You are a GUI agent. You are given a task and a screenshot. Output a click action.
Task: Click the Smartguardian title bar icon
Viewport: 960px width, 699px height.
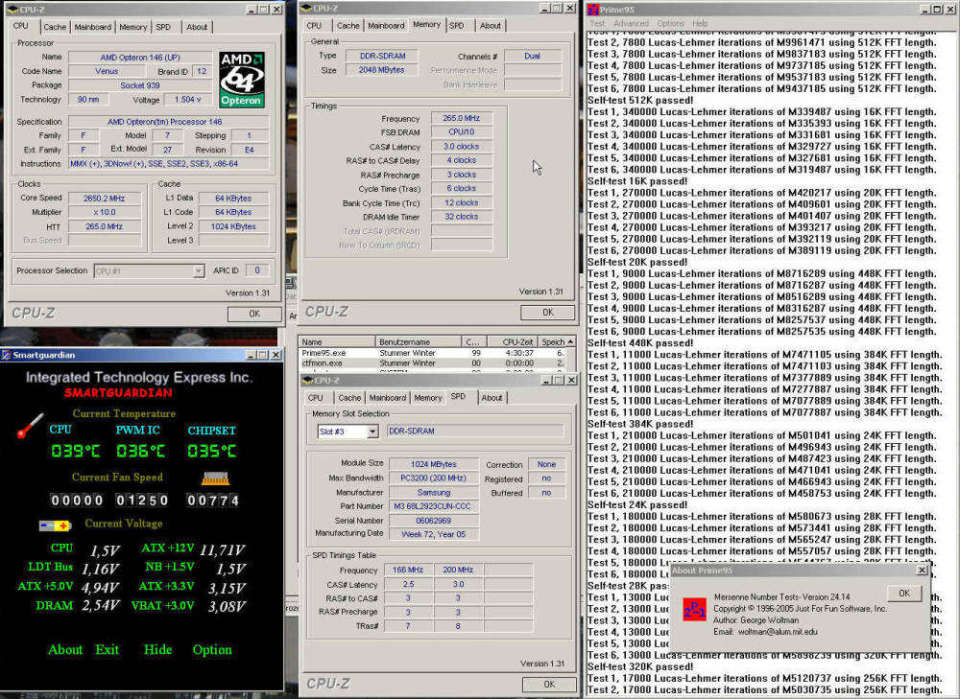tap(6, 355)
